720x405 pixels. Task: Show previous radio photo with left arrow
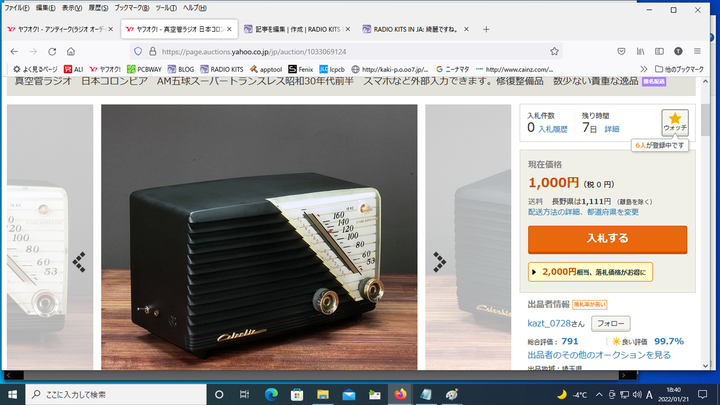(79, 261)
